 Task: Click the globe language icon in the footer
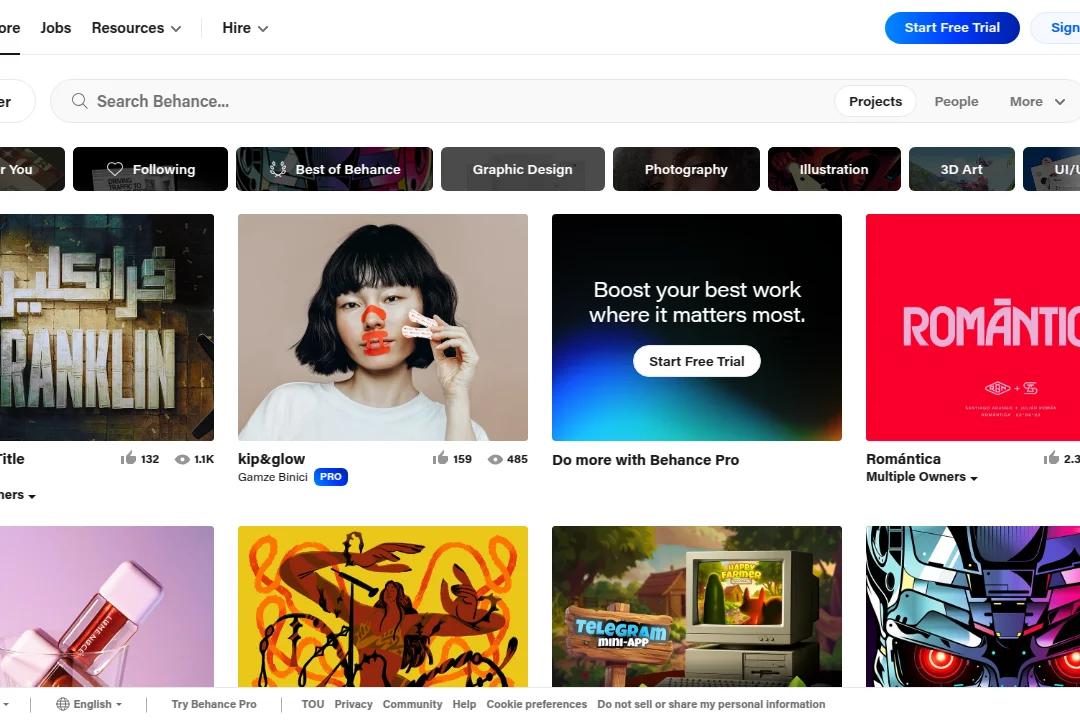pyautogui.click(x=62, y=704)
